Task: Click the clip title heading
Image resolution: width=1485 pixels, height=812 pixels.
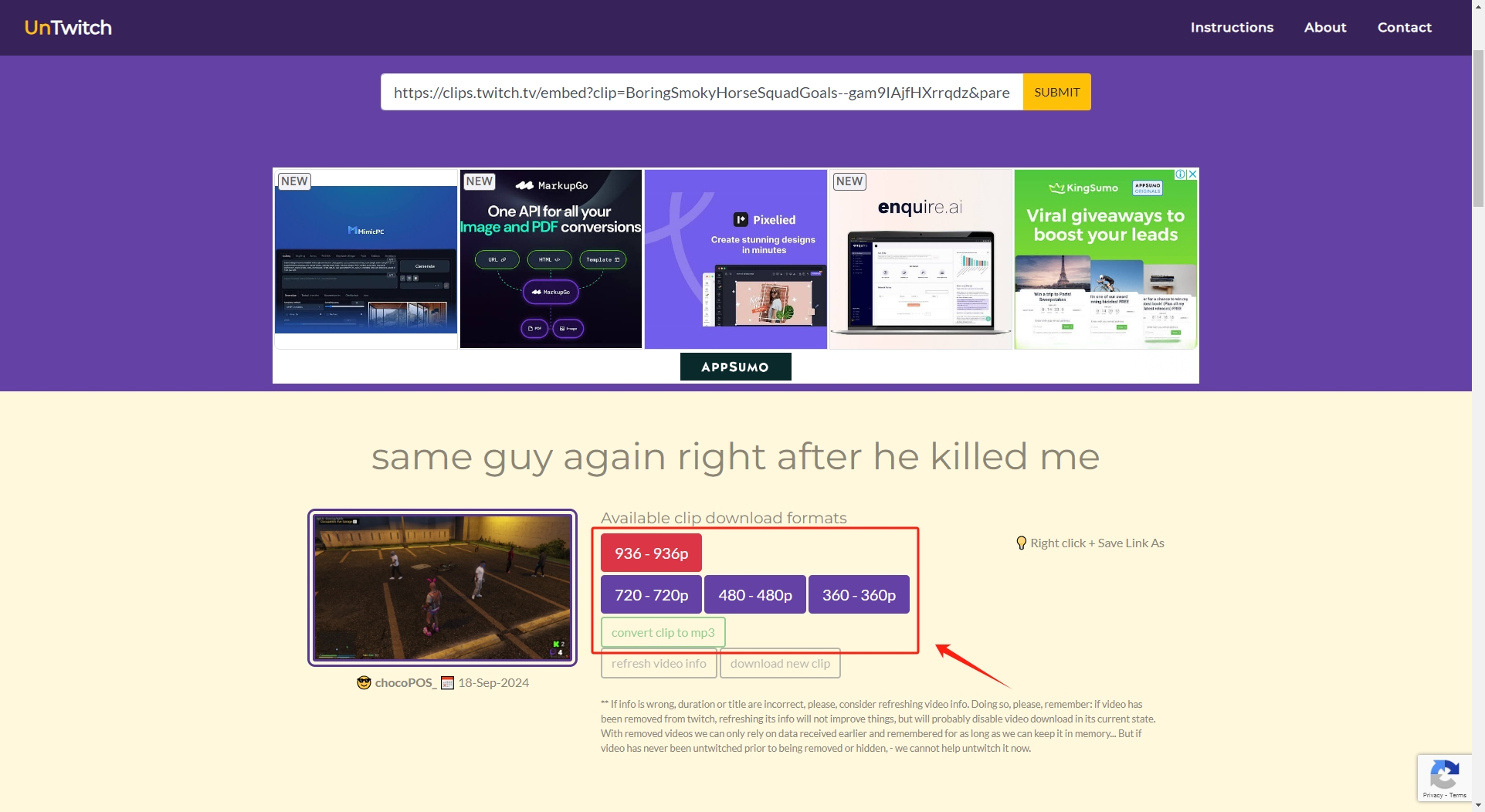Action: tap(735, 456)
